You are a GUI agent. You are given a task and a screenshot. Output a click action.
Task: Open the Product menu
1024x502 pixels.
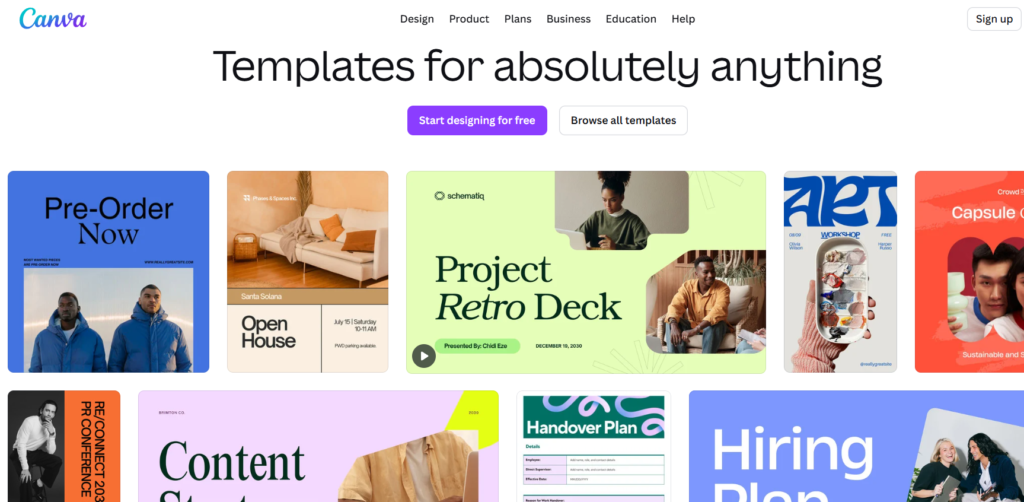point(469,19)
